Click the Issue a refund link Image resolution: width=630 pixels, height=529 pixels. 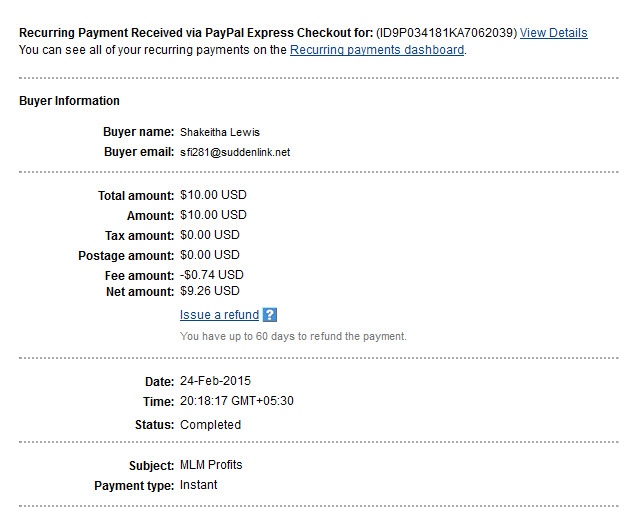coord(219,315)
